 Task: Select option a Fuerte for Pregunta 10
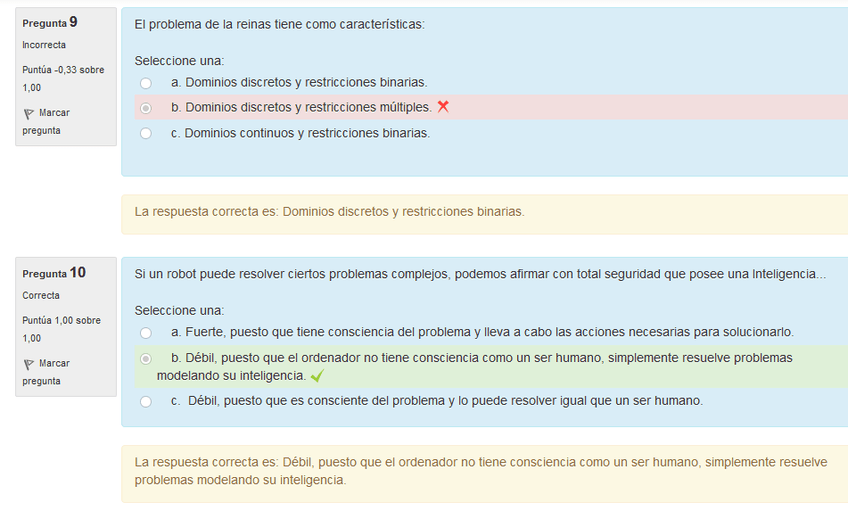tap(145, 333)
